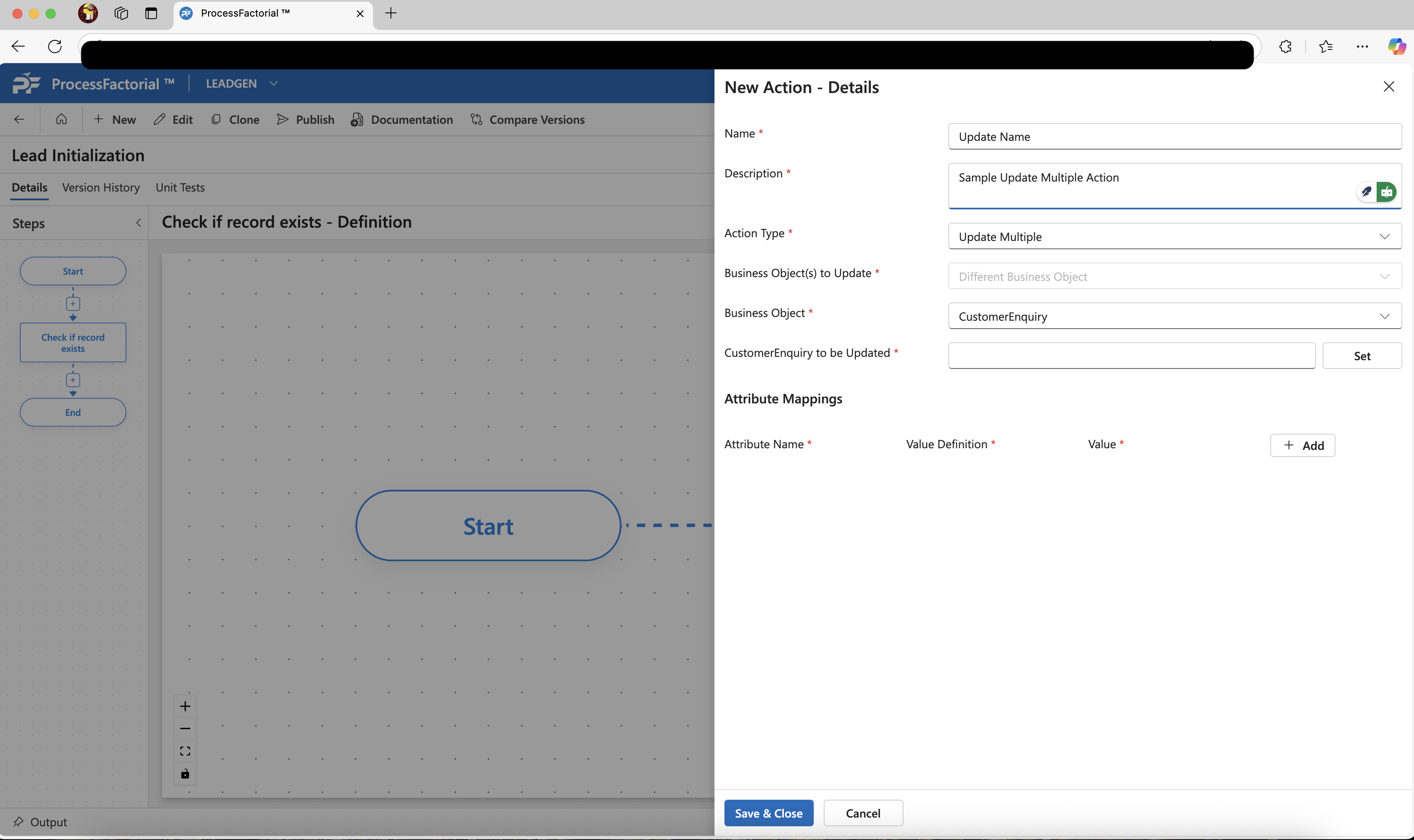Click Save & Close button

(768, 813)
